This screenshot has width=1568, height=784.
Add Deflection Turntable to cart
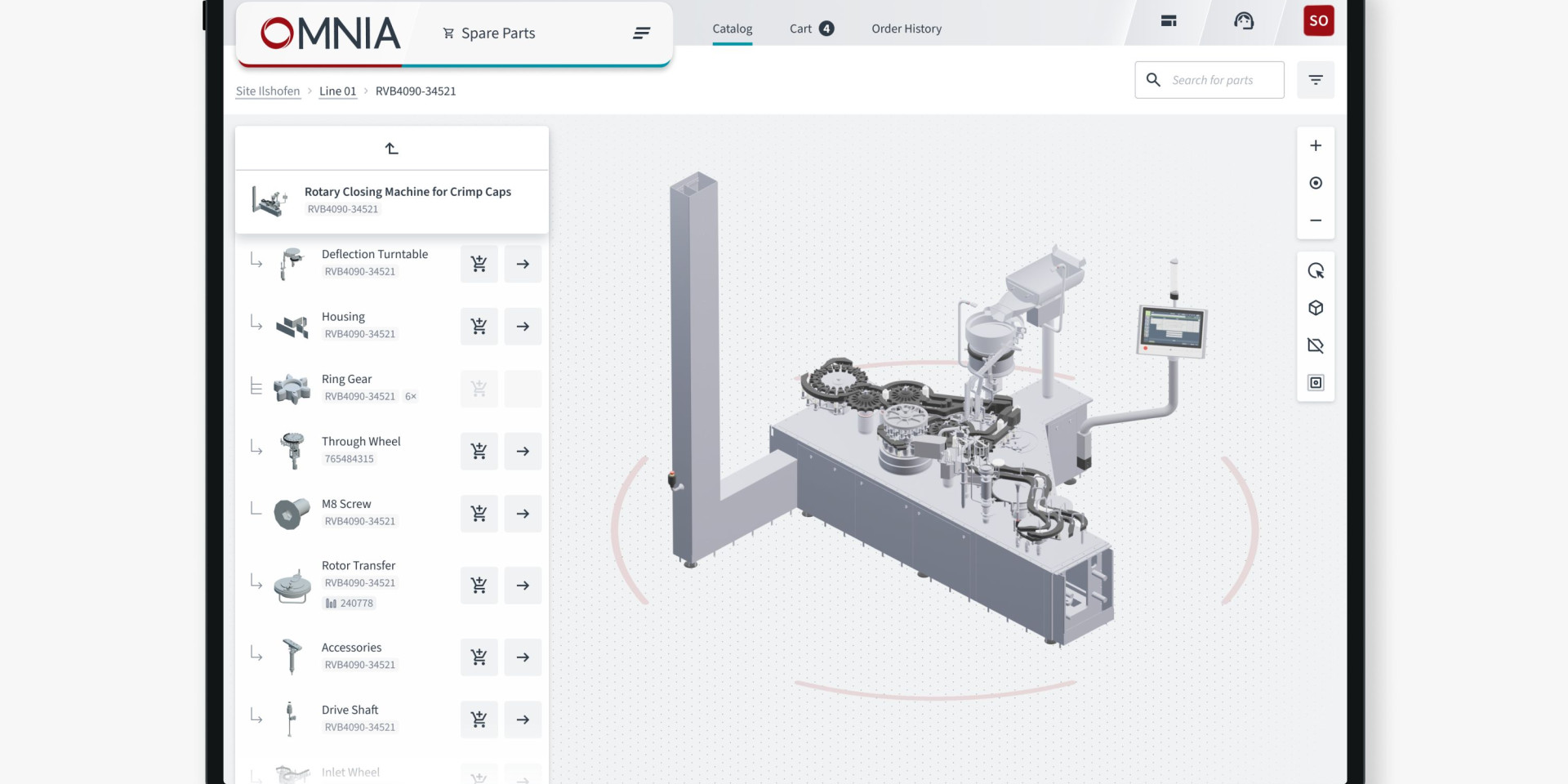pos(479,264)
